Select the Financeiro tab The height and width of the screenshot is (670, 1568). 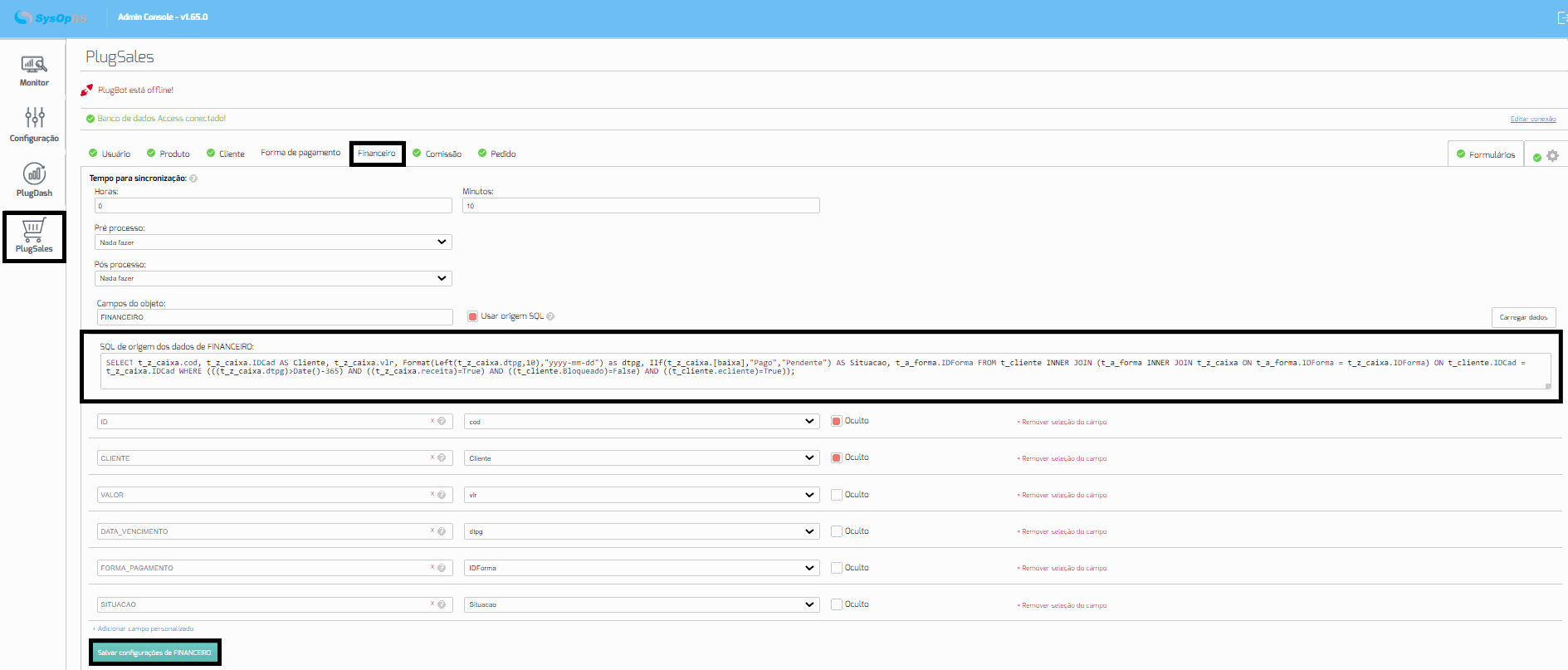[x=377, y=154]
